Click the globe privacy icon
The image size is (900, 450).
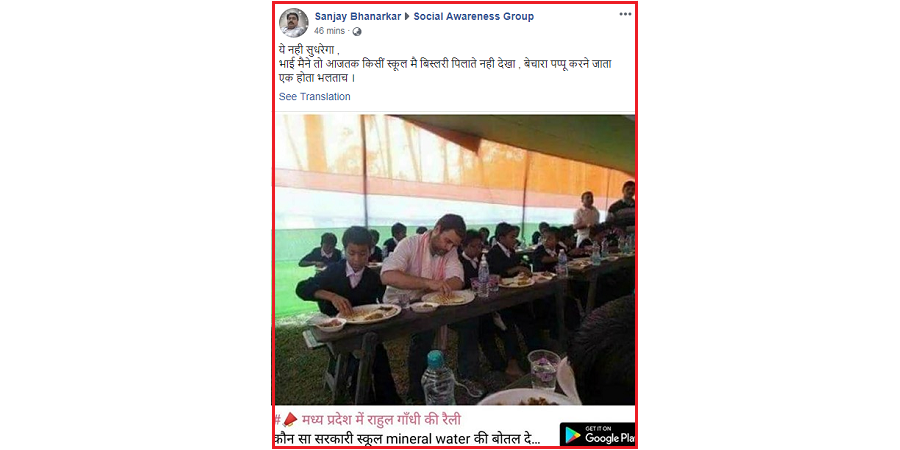357,32
